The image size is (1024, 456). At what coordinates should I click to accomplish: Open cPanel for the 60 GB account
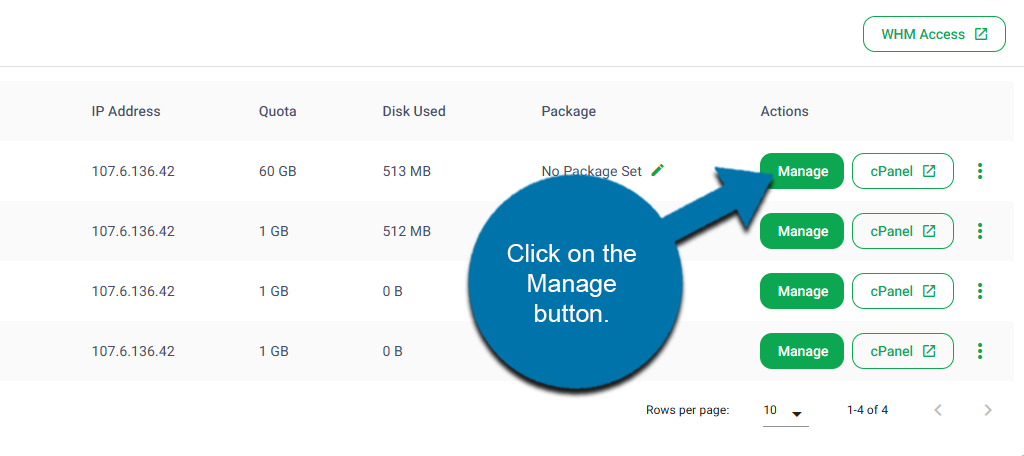[902, 171]
